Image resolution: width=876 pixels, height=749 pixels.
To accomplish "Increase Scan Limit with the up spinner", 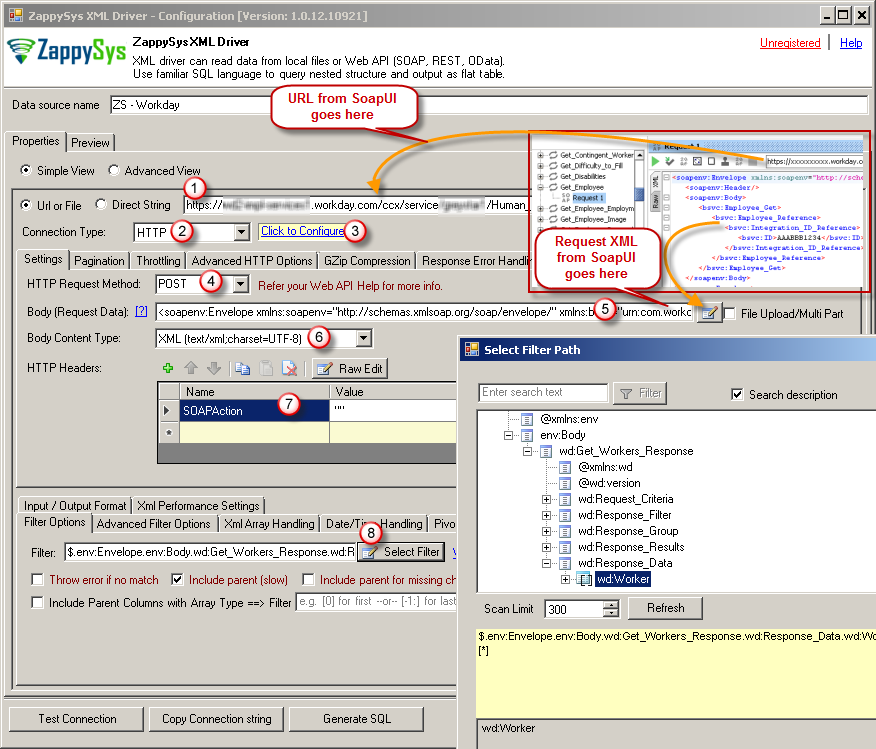I will (611, 604).
